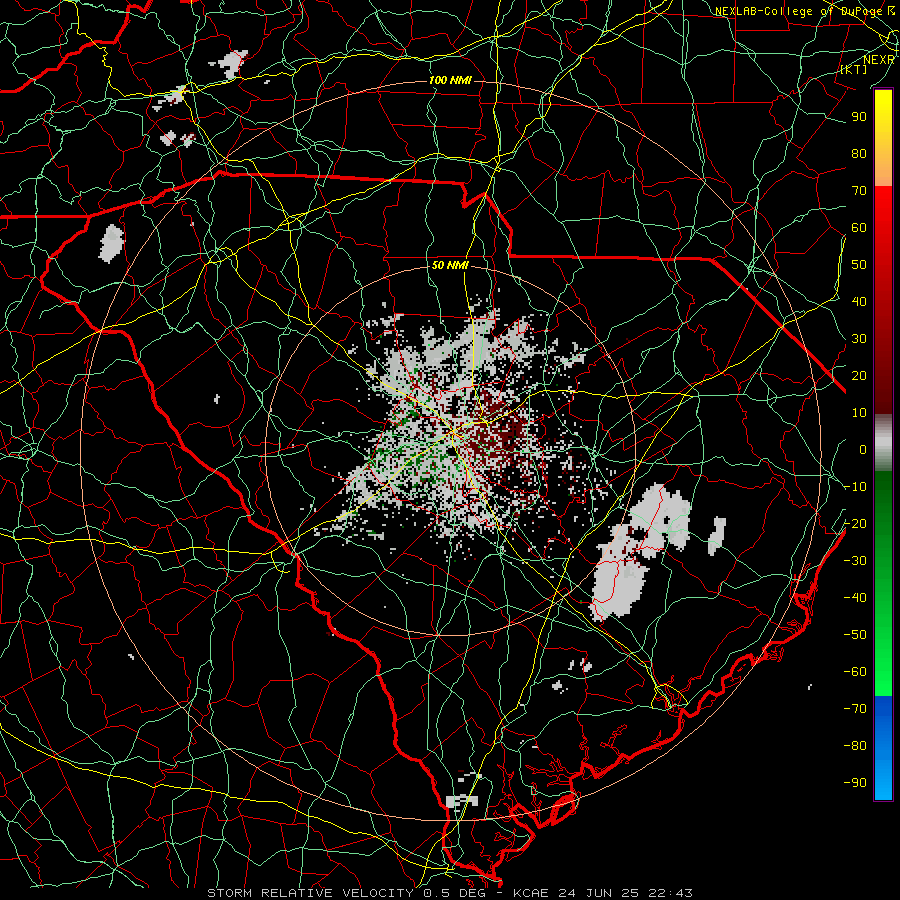Select the 10 value on the velocity scale
The height and width of the screenshot is (900, 900).
859,413
